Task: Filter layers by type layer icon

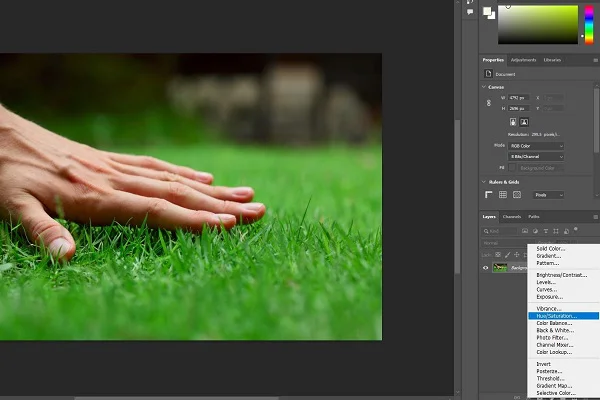Action: [546, 231]
